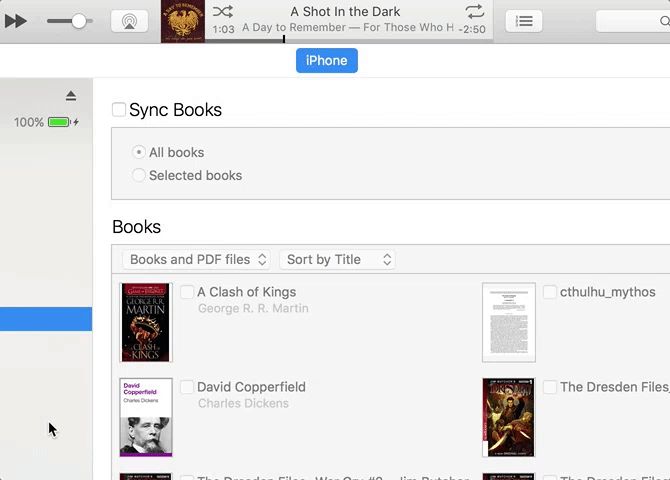Click the search input field
Viewport: 670px width, 480px height.
pyautogui.click(x=635, y=21)
